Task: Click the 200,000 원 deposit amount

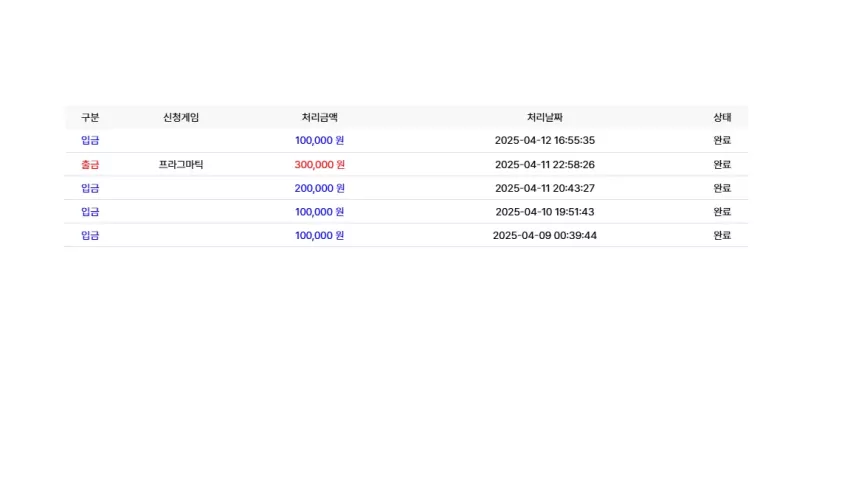Action: (320, 188)
